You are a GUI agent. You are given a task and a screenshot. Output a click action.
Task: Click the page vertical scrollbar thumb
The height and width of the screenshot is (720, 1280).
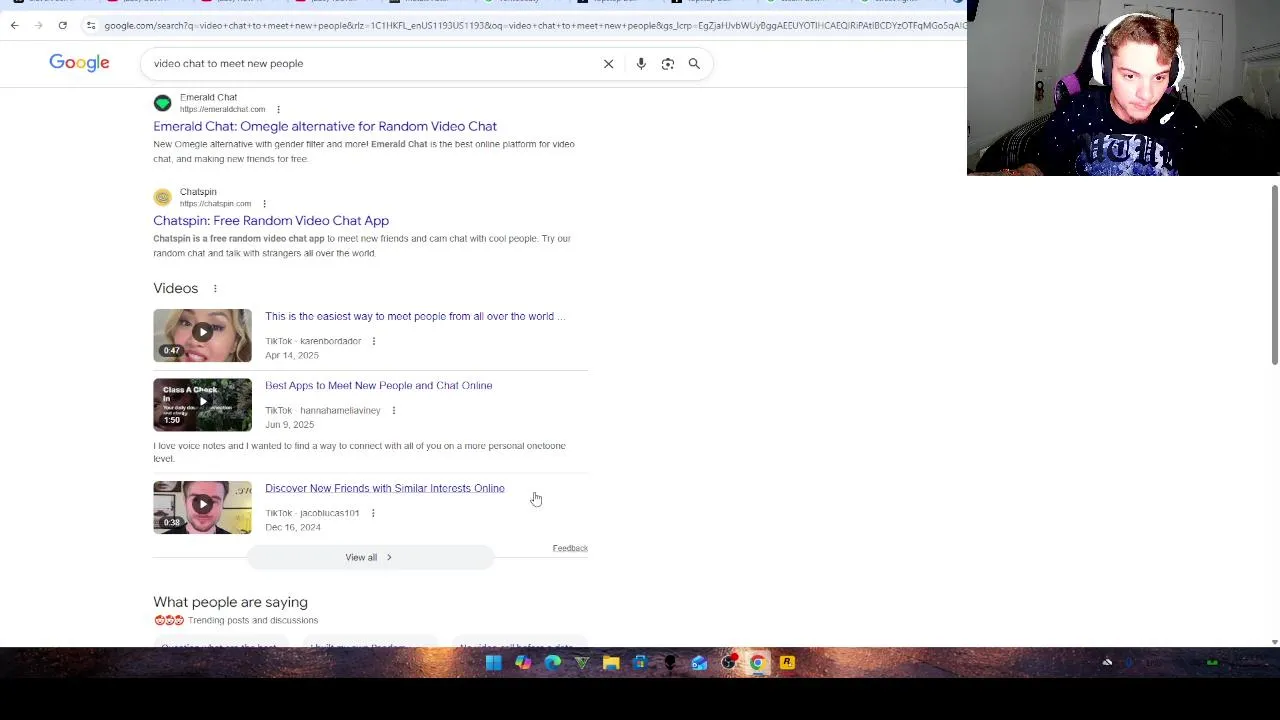click(1274, 275)
